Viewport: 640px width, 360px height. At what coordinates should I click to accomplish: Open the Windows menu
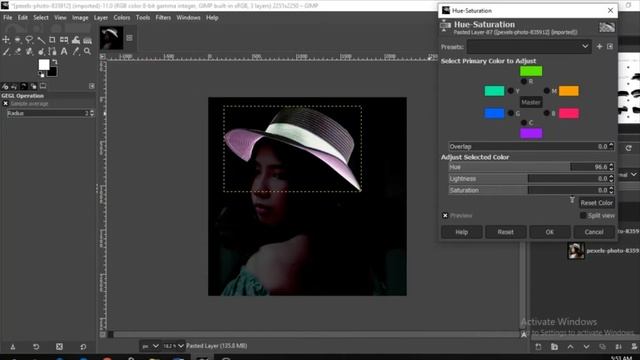[188, 18]
